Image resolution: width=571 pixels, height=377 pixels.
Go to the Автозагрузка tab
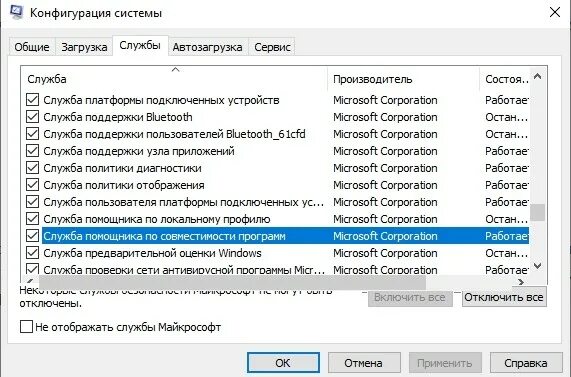click(208, 47)
